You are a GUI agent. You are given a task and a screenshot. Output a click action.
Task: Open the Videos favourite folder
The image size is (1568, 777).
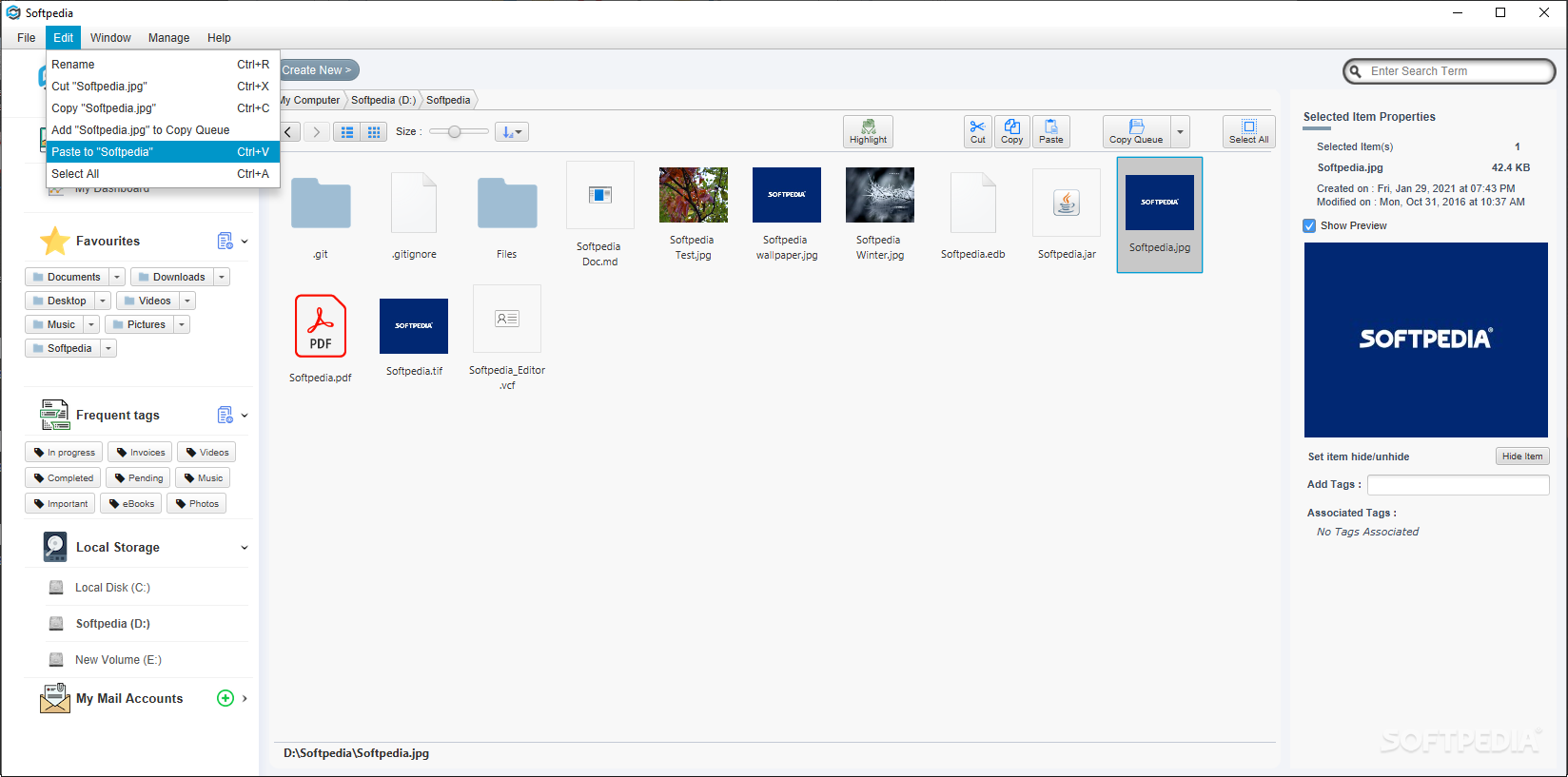[x=148, y=301]
